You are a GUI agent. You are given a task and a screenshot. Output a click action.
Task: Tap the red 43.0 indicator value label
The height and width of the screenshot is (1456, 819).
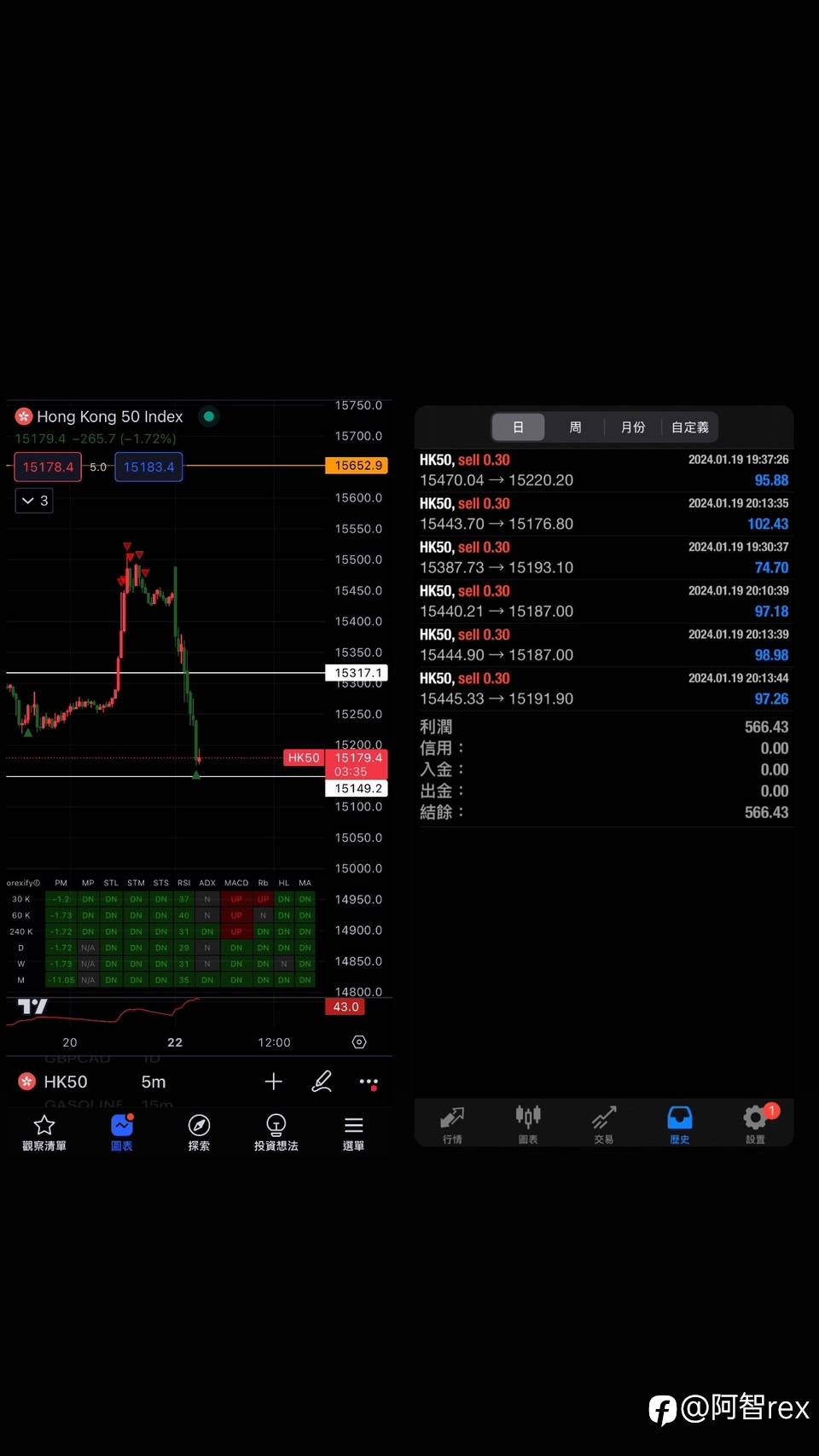[x=345, y=1007]
